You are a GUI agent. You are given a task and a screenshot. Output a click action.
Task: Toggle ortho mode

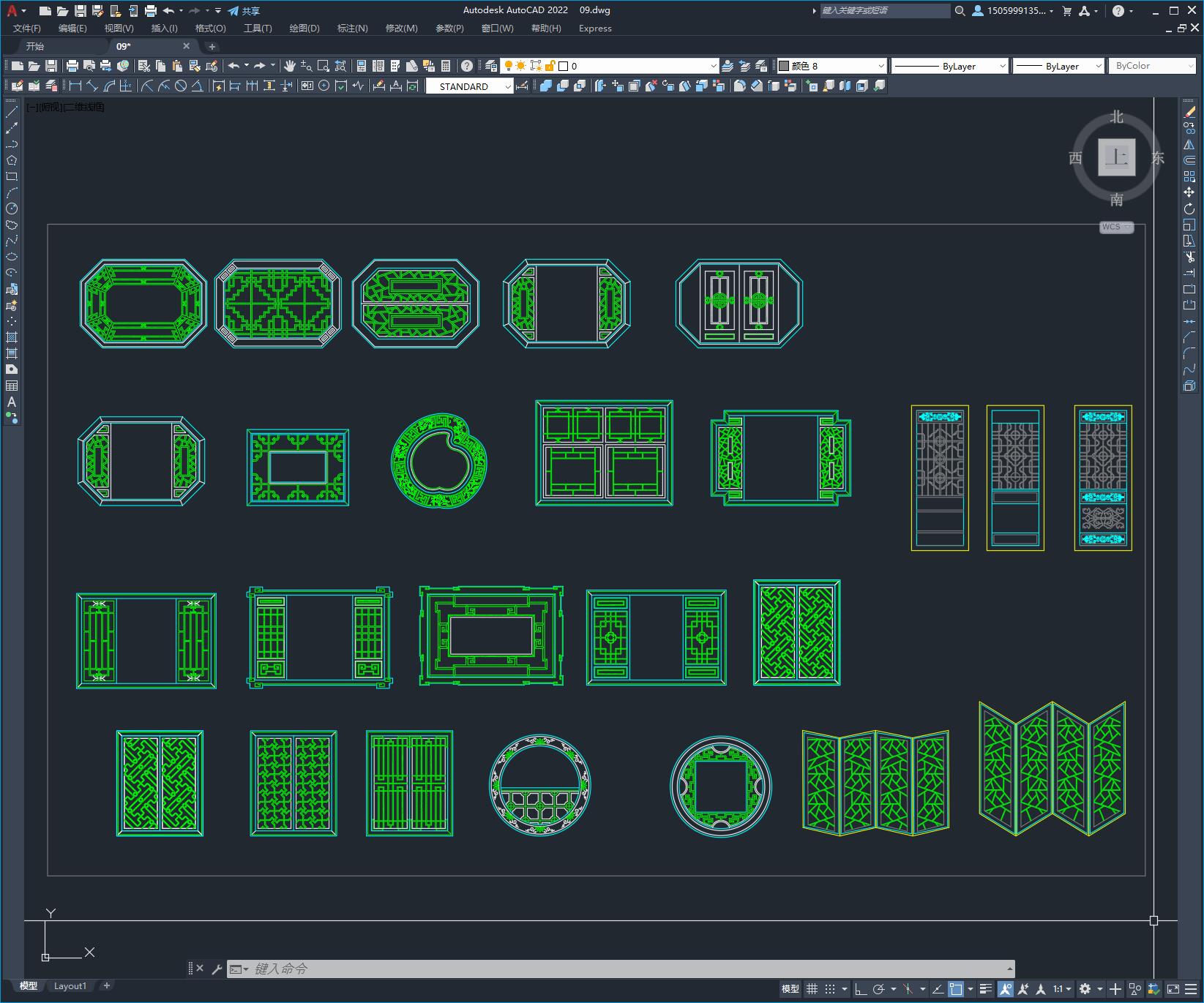(861, 989)
